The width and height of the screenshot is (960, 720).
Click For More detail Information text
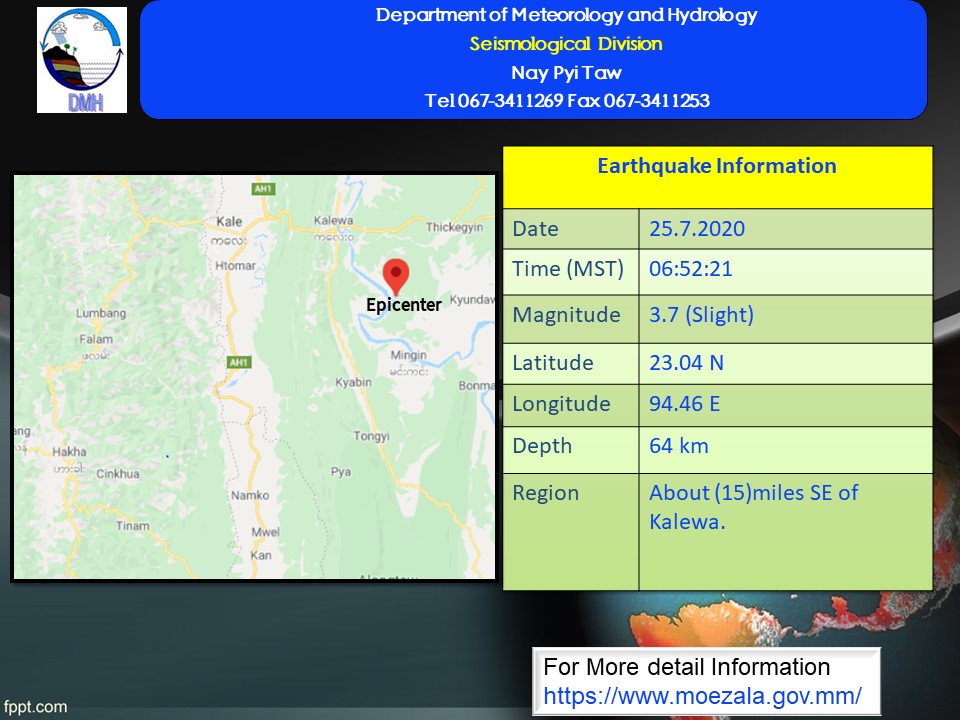click(686, 667)
